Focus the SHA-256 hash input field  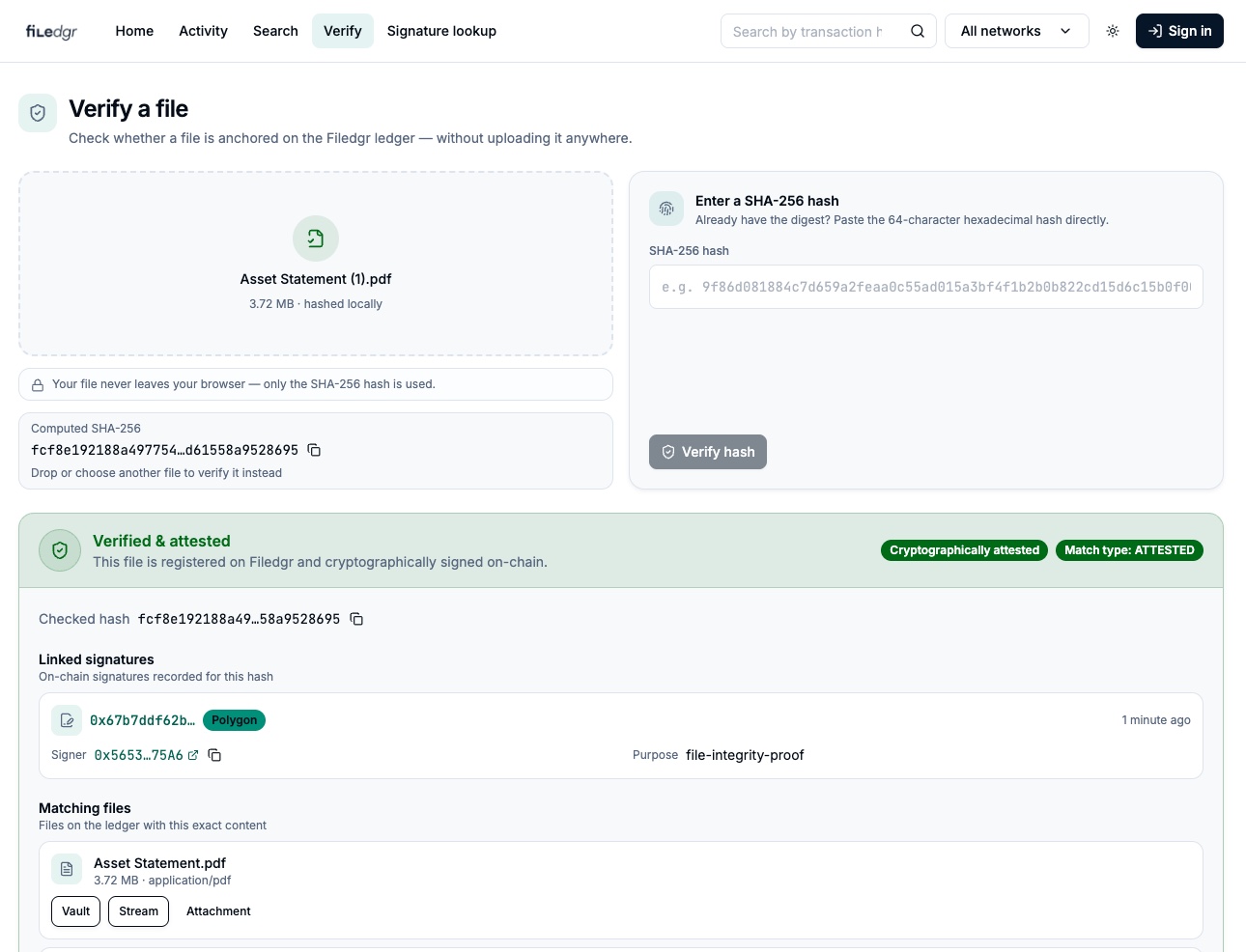[926, 287]
